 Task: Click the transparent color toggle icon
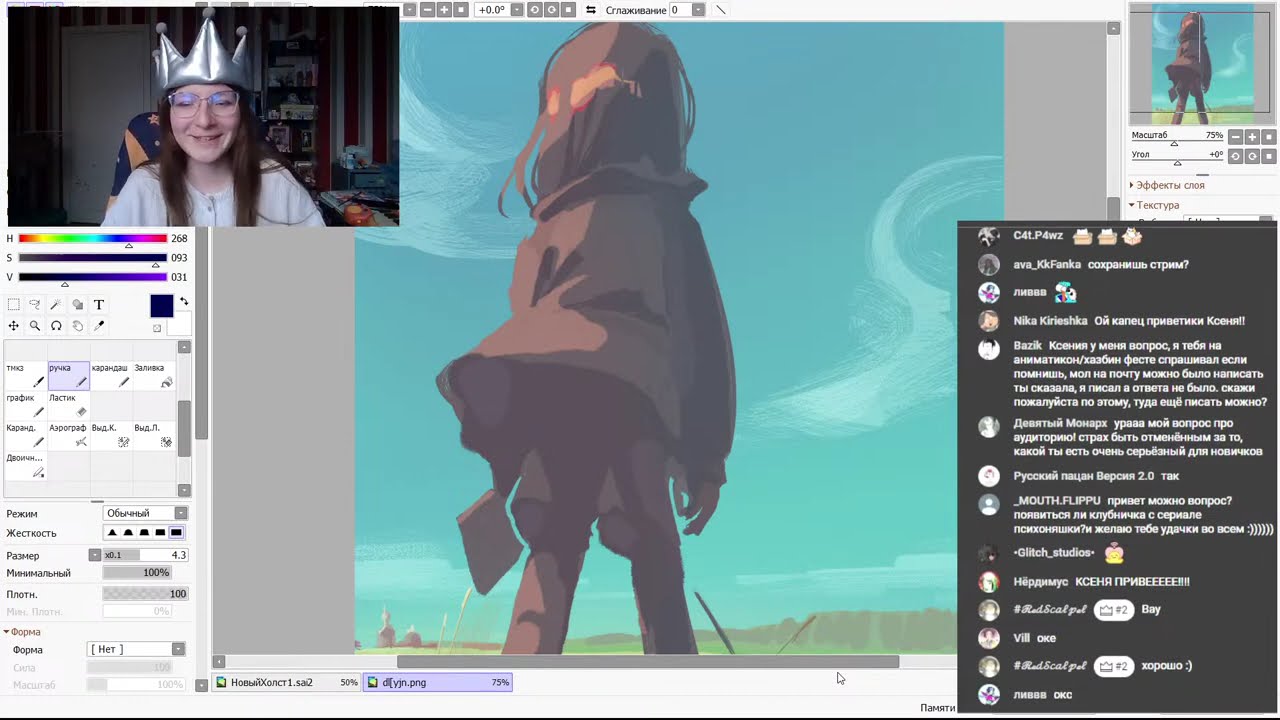click(157, 328)
